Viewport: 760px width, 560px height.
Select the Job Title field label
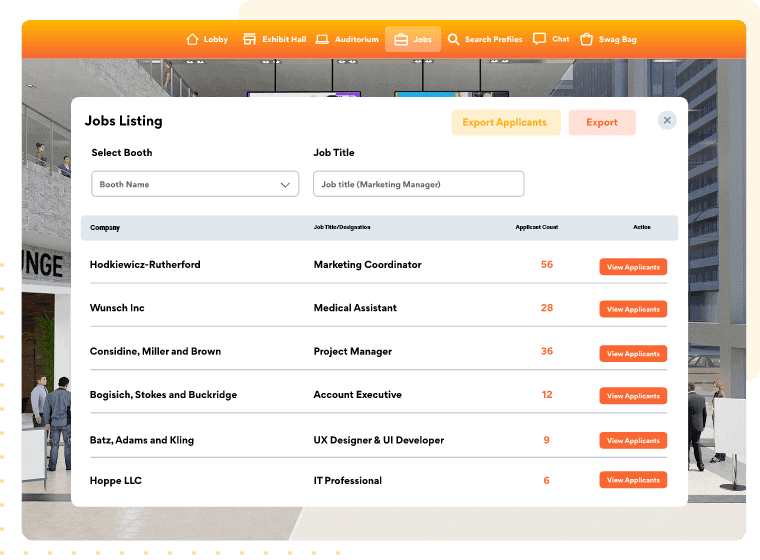(x=334, y=153)
